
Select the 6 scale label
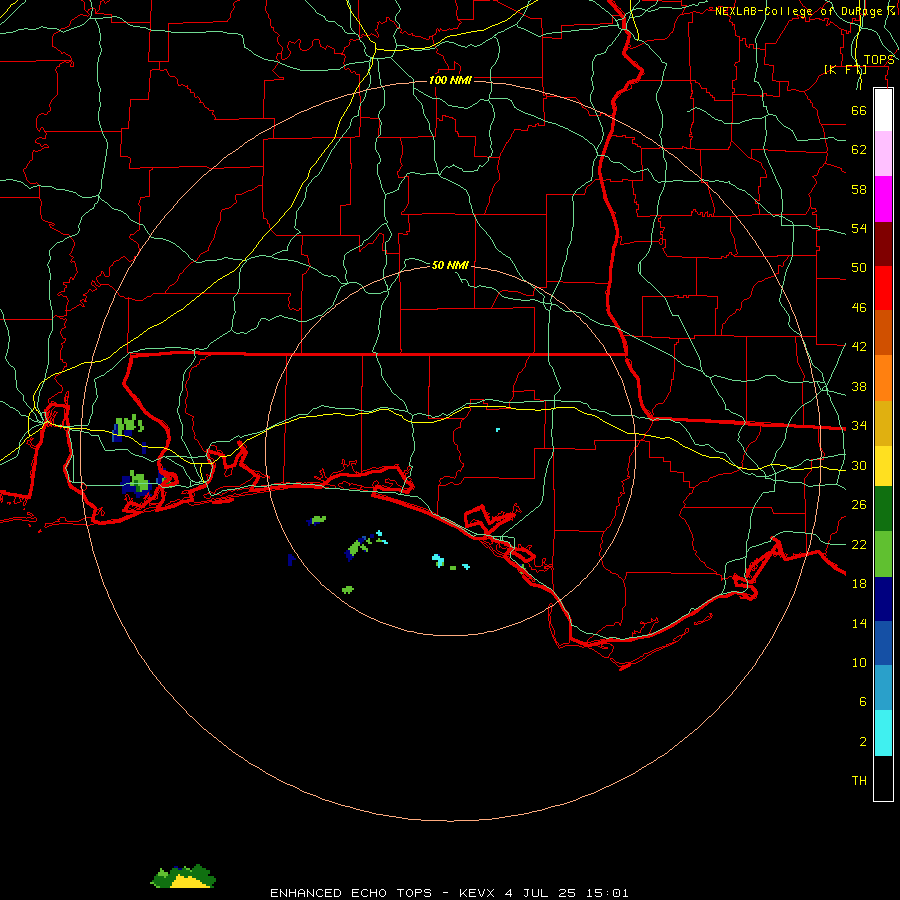863,702
